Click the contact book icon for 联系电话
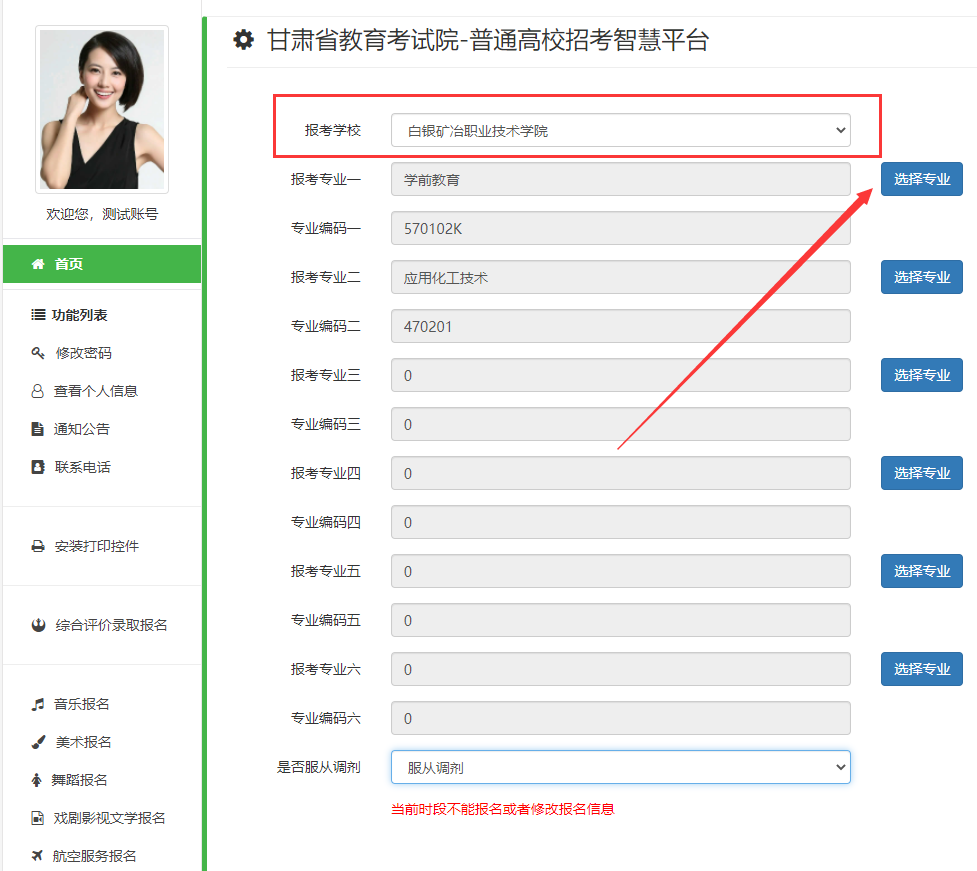Viewport: 977px width, 871px height. 38,467
